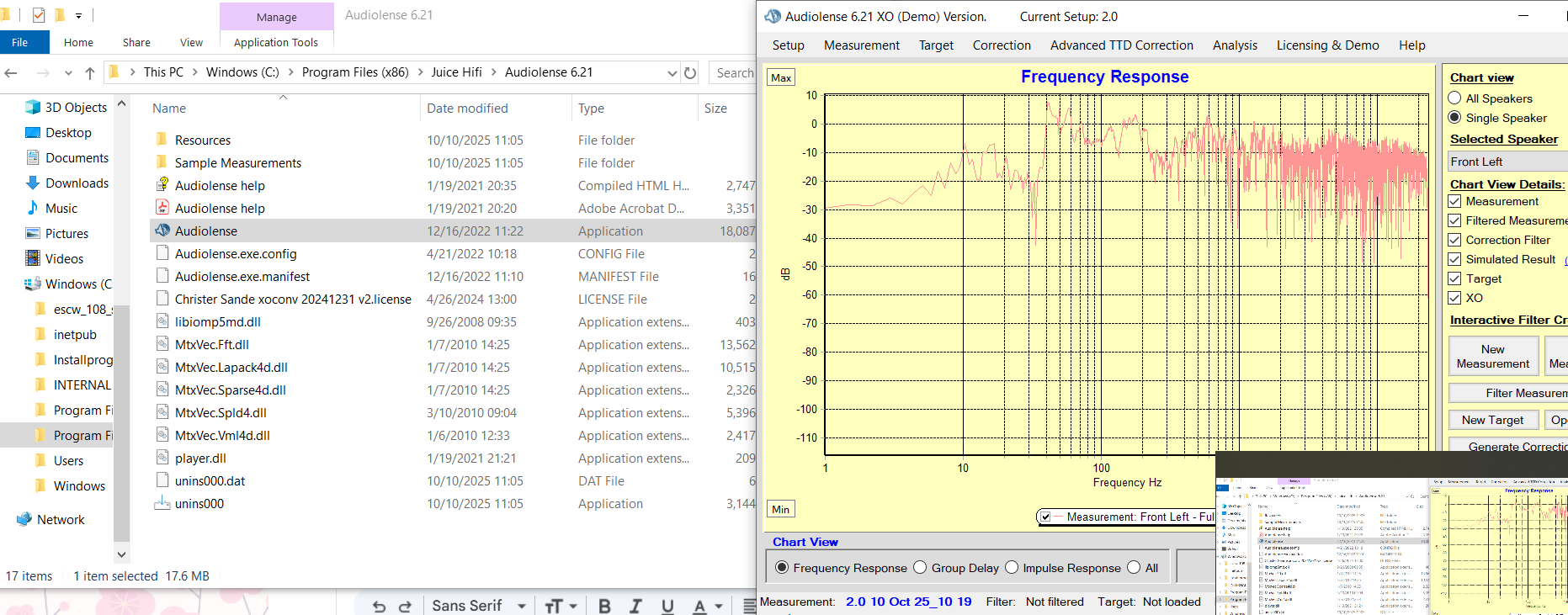Open the Advanced TTD Correction menu
The height and width of the screenshot is (615, 1568).
coord(1121,45)
